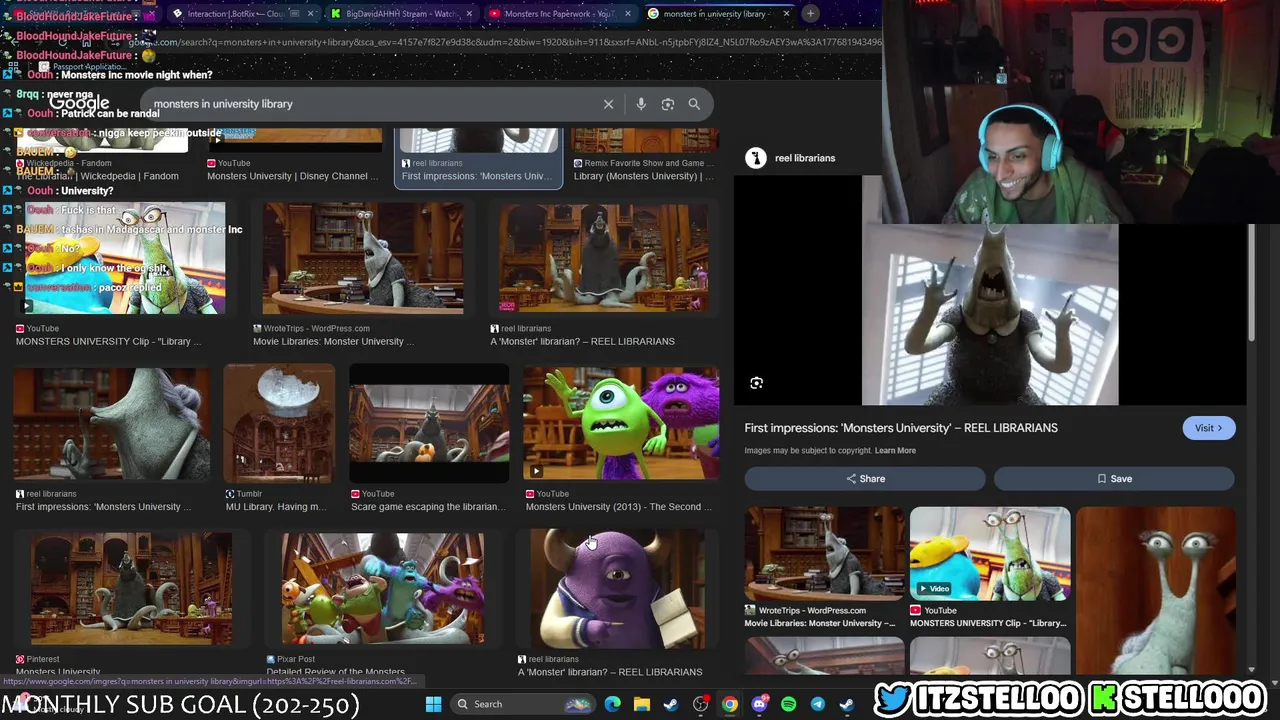Open 'Movie Libraries: Monster University' WriteTrips result

tap(362, 258)
